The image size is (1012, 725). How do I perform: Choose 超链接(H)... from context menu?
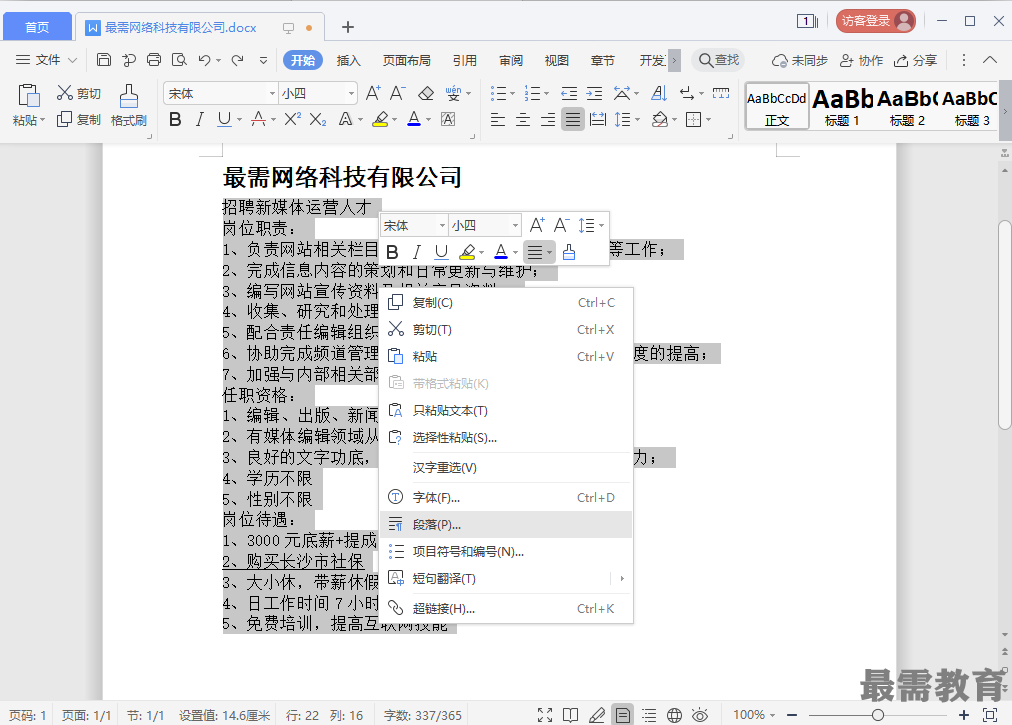click(506, 609)
